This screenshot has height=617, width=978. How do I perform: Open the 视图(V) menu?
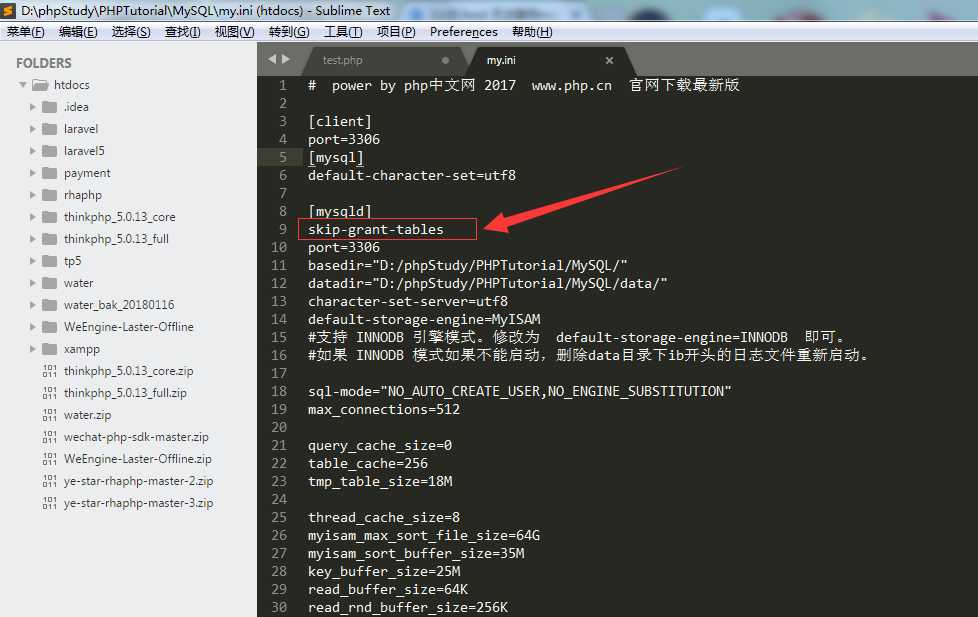click(235, 32)
